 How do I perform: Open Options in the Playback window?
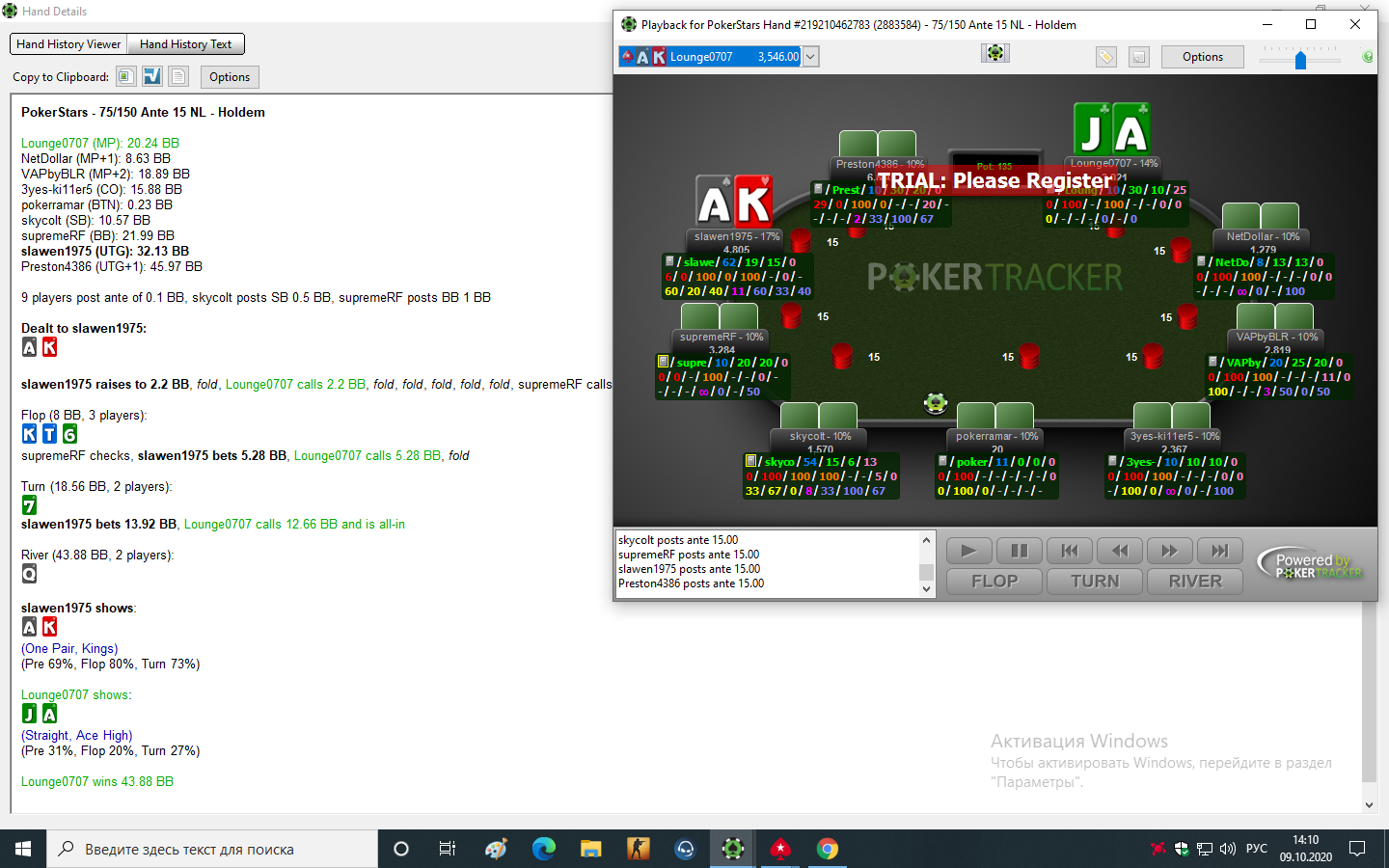1203,57
